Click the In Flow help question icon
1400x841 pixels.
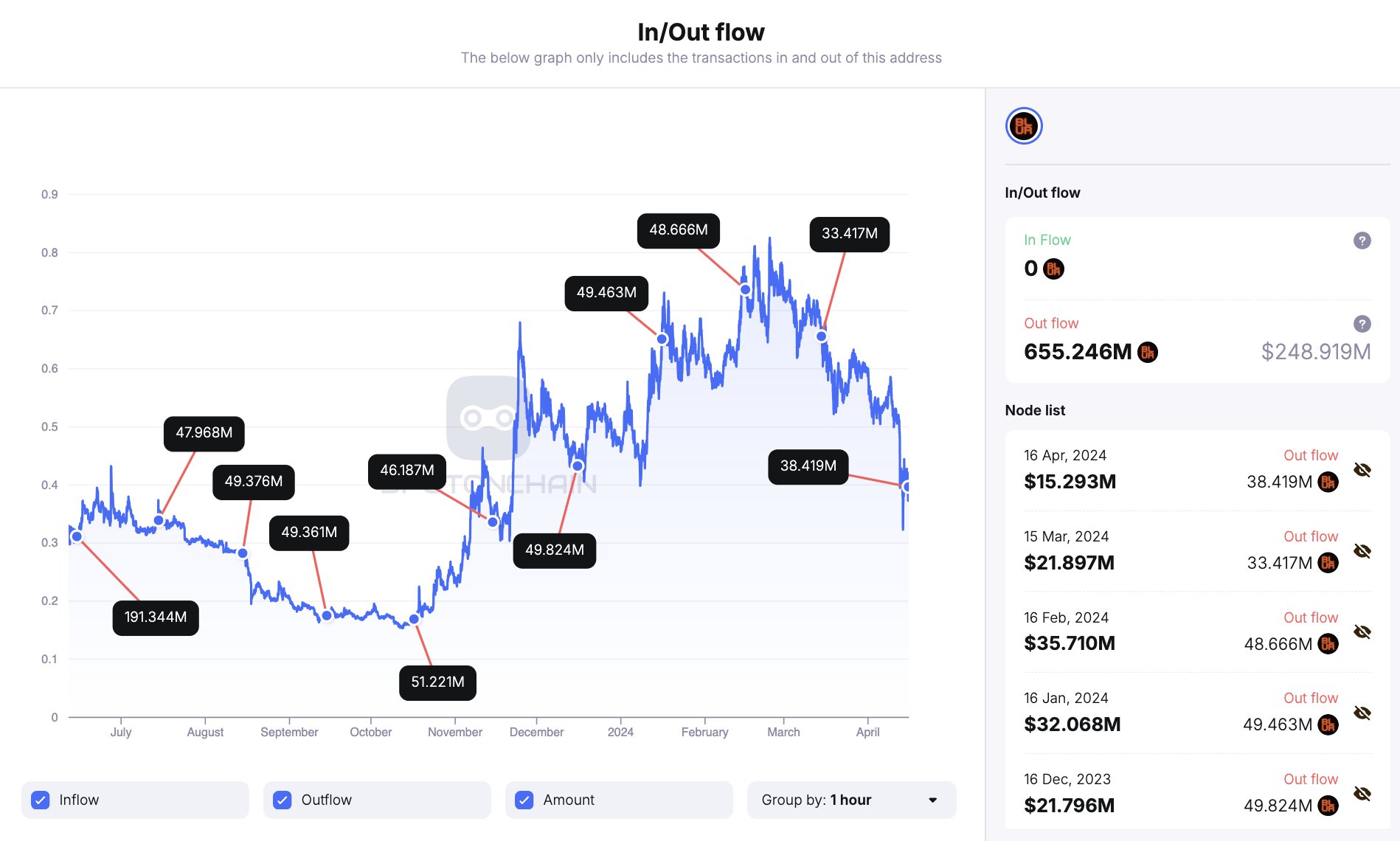click(x=1362, y=240)
